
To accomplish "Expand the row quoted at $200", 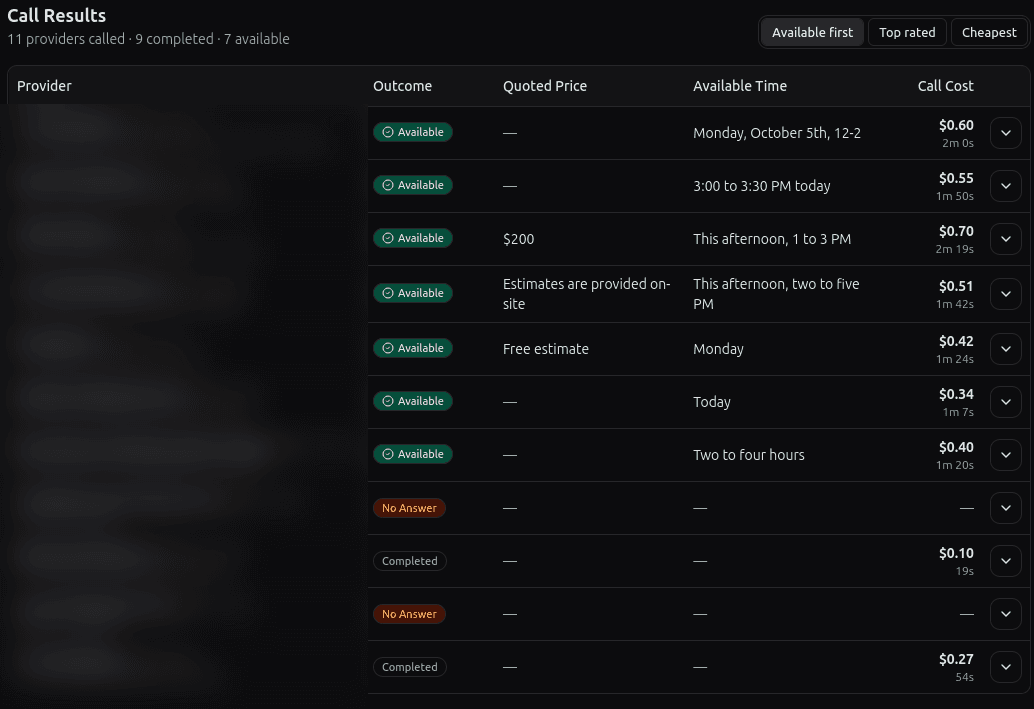I will (x=1006, y=239).
